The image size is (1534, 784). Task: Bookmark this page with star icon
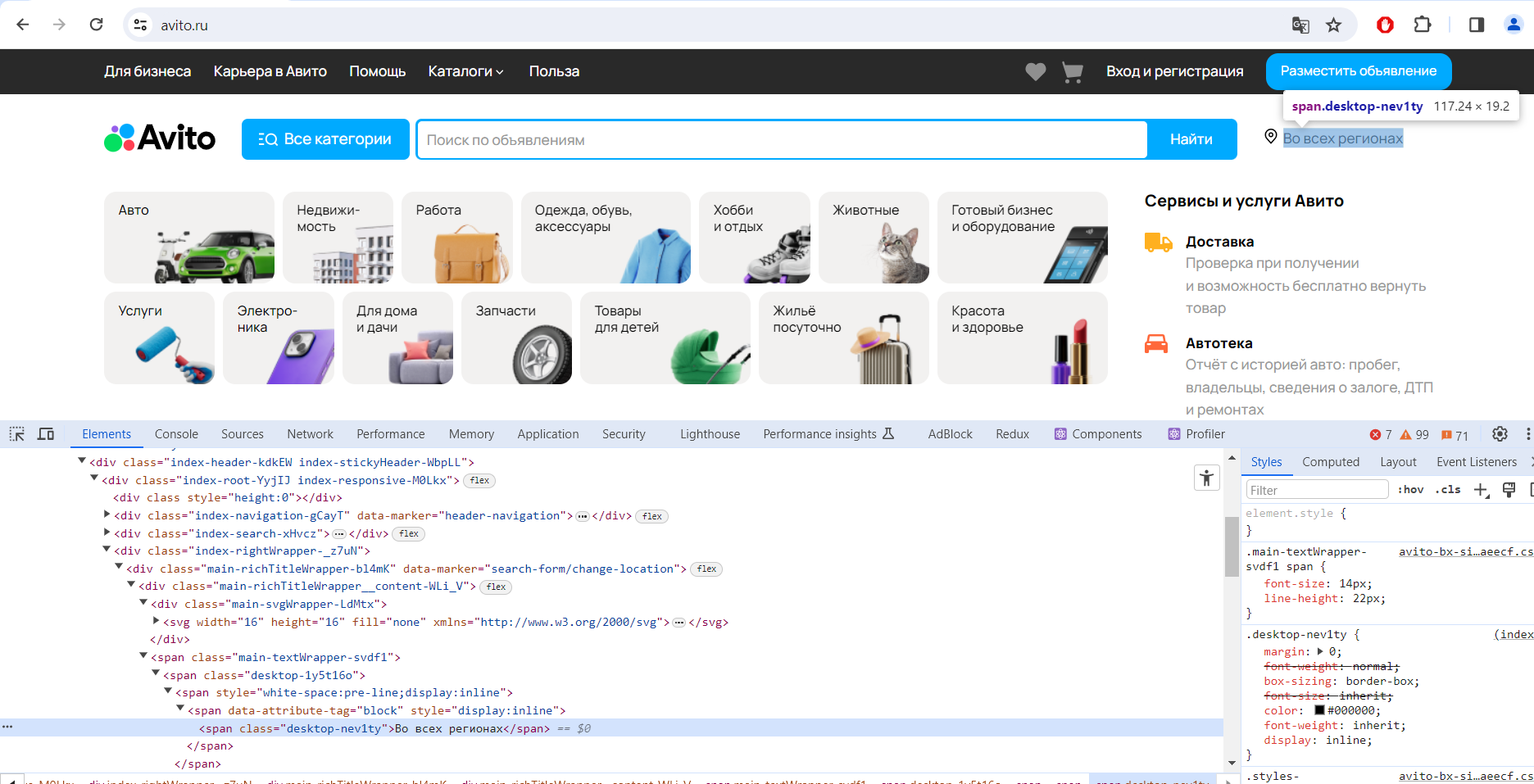1334,25
